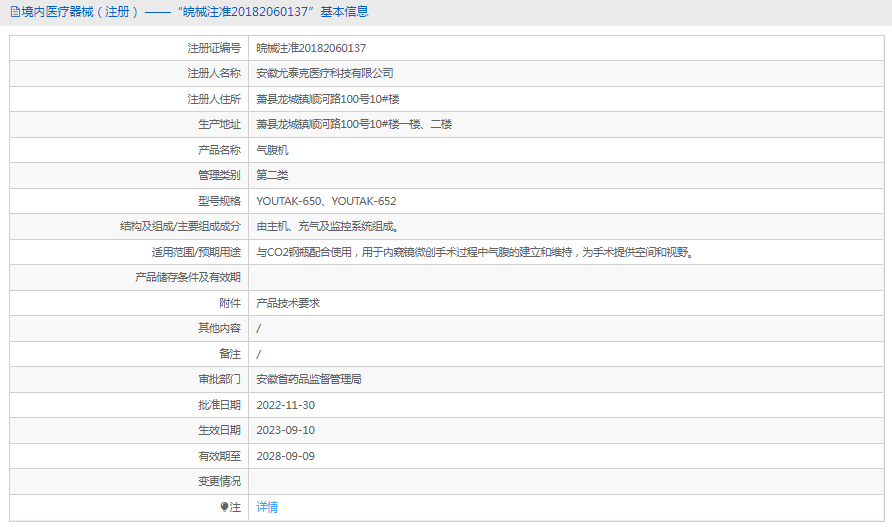Click the bulb icon beside 注
Image resolution: width=892 pixels, height=527 pixels.
click(x=225, y=507)
